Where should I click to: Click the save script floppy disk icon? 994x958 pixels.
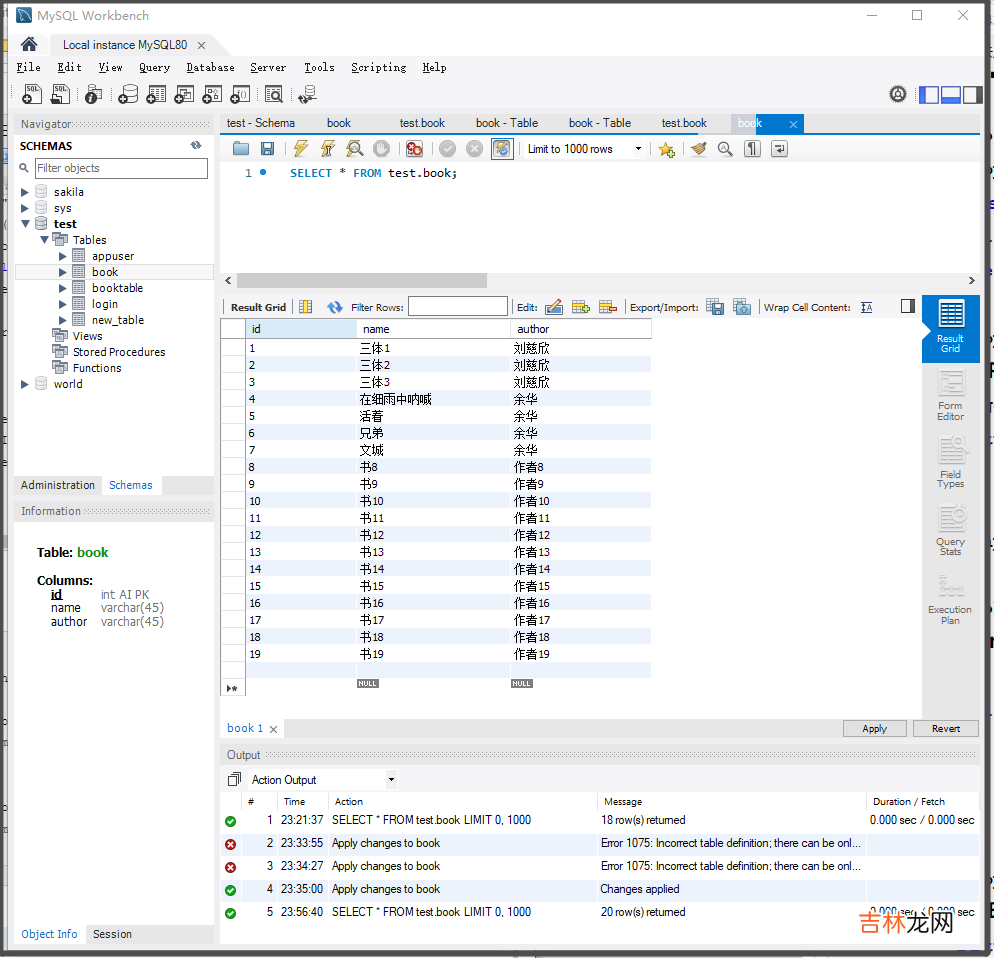[267, 149]
